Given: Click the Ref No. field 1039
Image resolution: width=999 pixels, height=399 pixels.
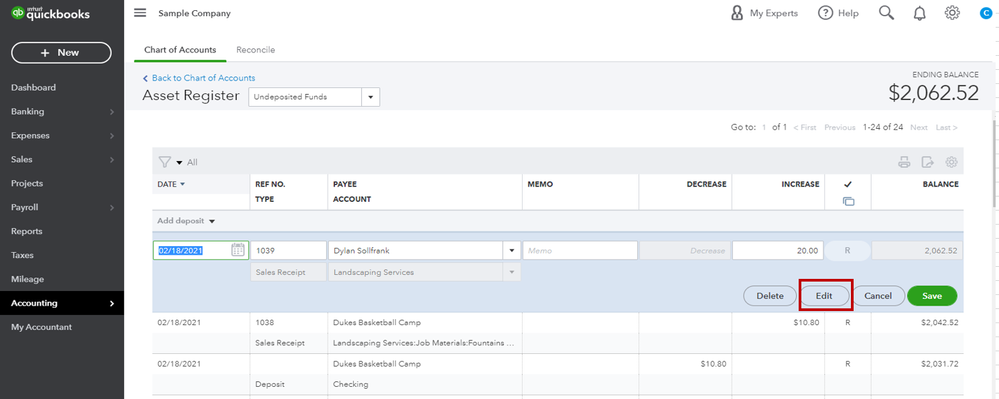Looking at the screenshot, I should coord(289,250).
